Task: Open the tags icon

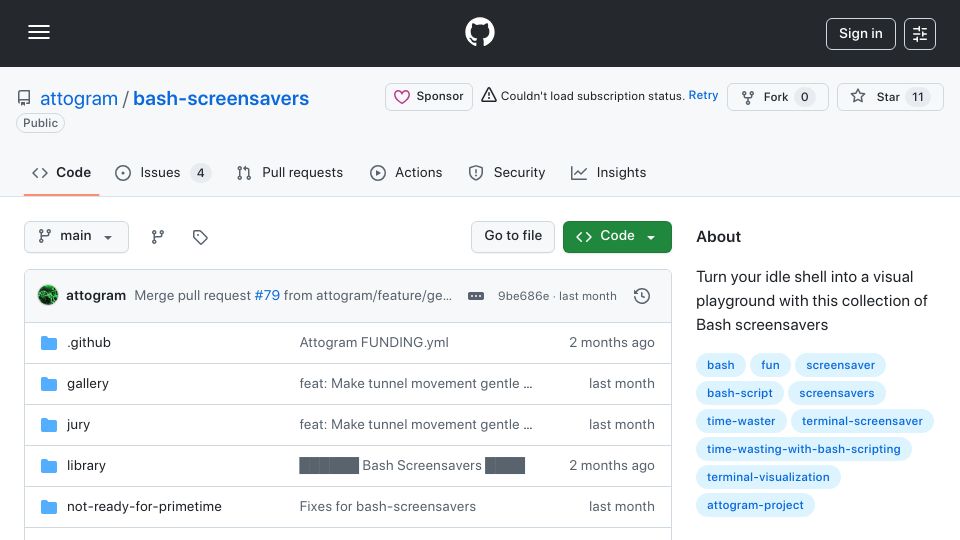Action: (200, 237)
